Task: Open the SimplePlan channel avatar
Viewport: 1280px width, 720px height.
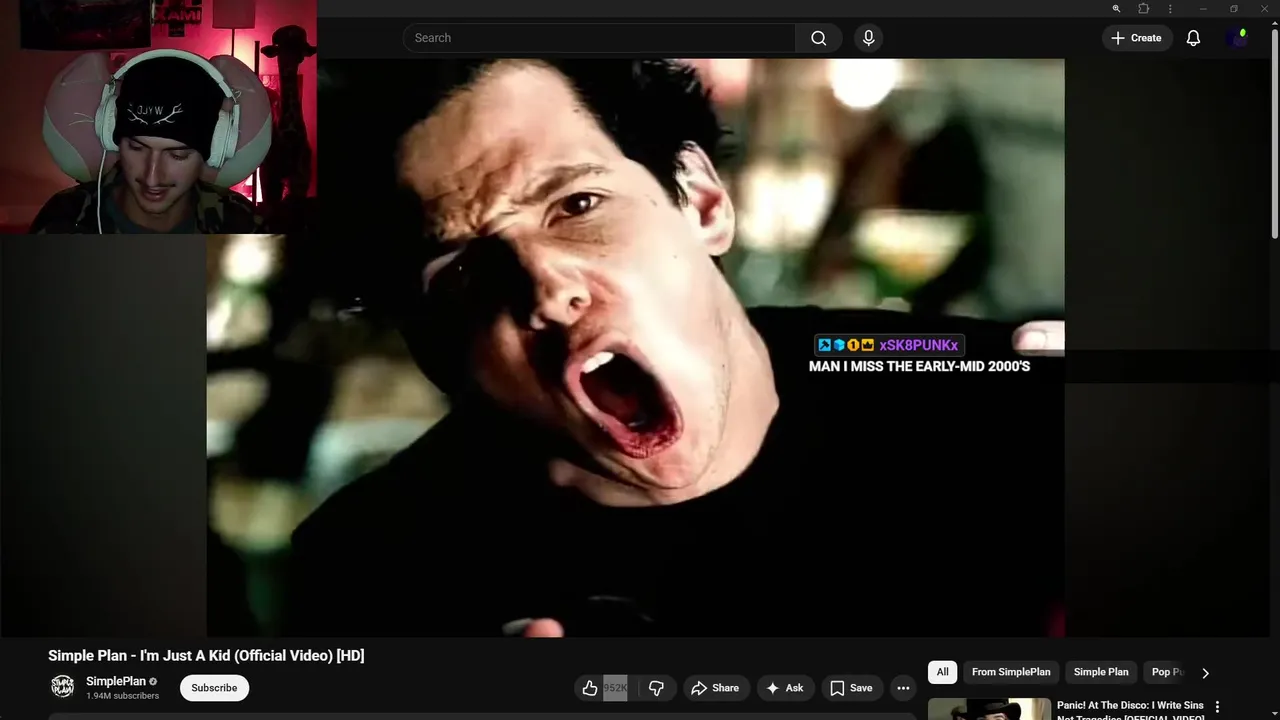Action: point(62,687)
